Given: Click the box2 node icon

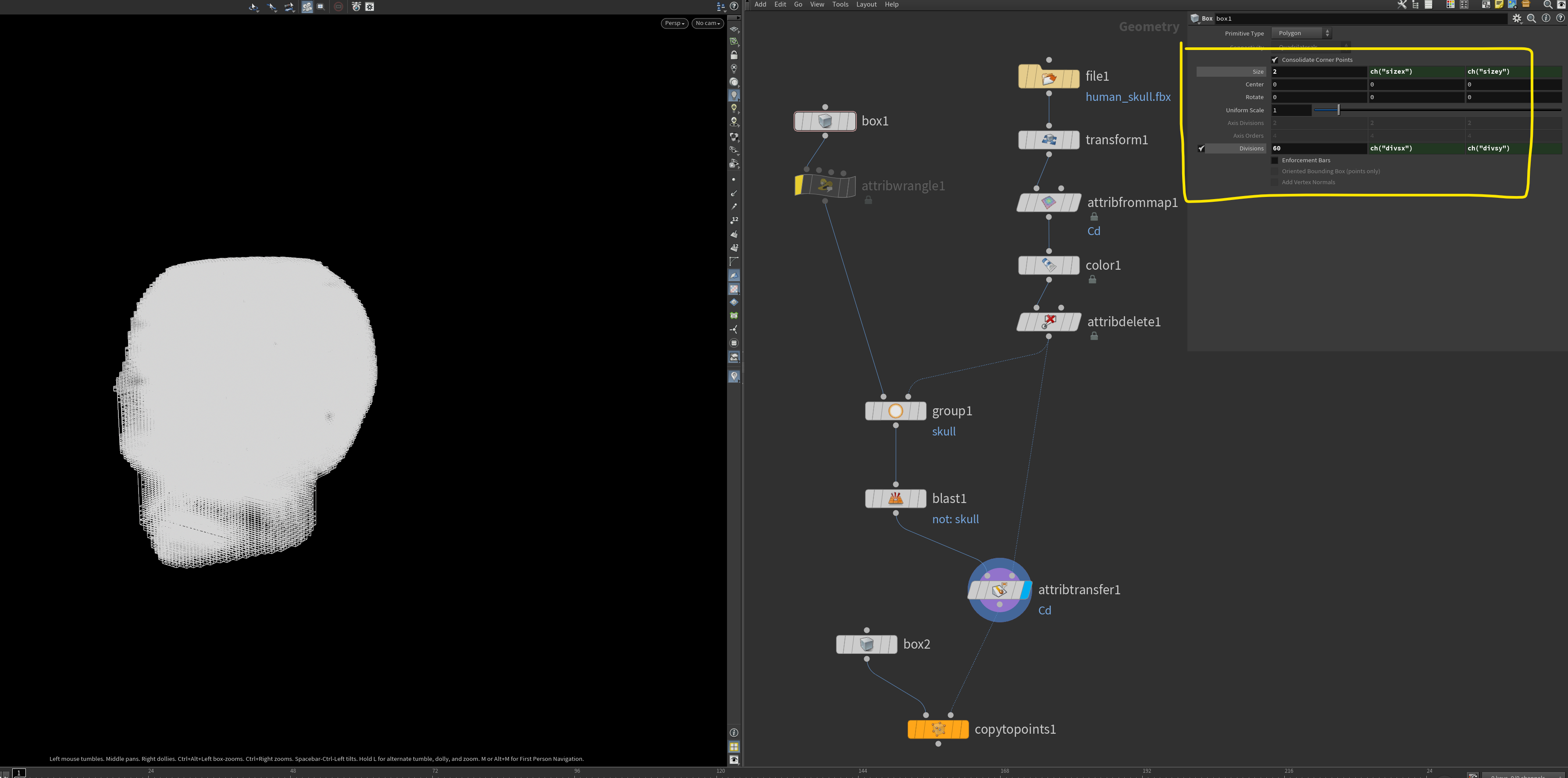Looking at the screenshot, I should tap(866, 644).
